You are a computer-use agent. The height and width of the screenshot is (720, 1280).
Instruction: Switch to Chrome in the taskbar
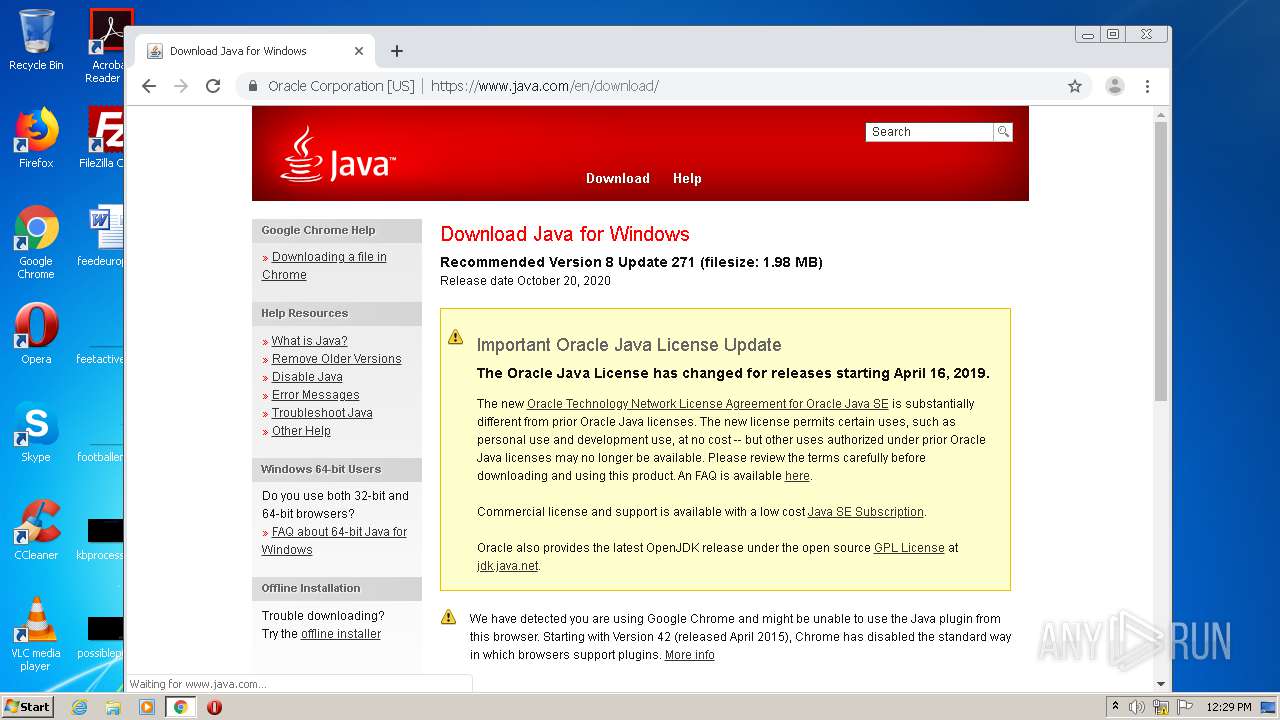click(x=180, y=707)
